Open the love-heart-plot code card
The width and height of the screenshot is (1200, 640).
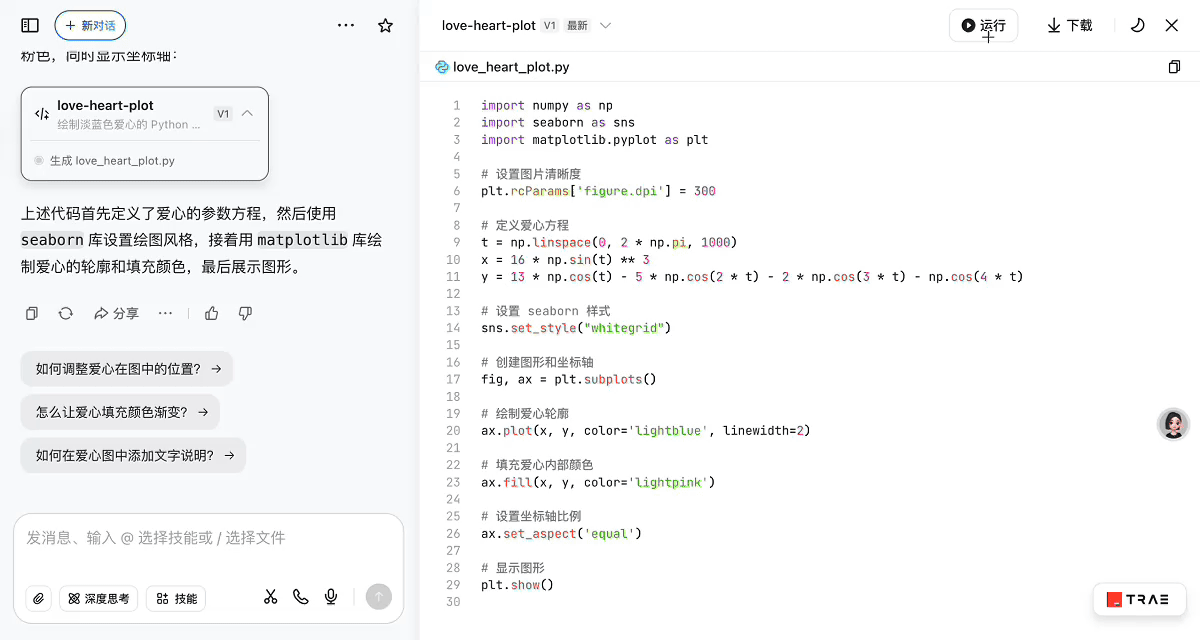(145, 133)
